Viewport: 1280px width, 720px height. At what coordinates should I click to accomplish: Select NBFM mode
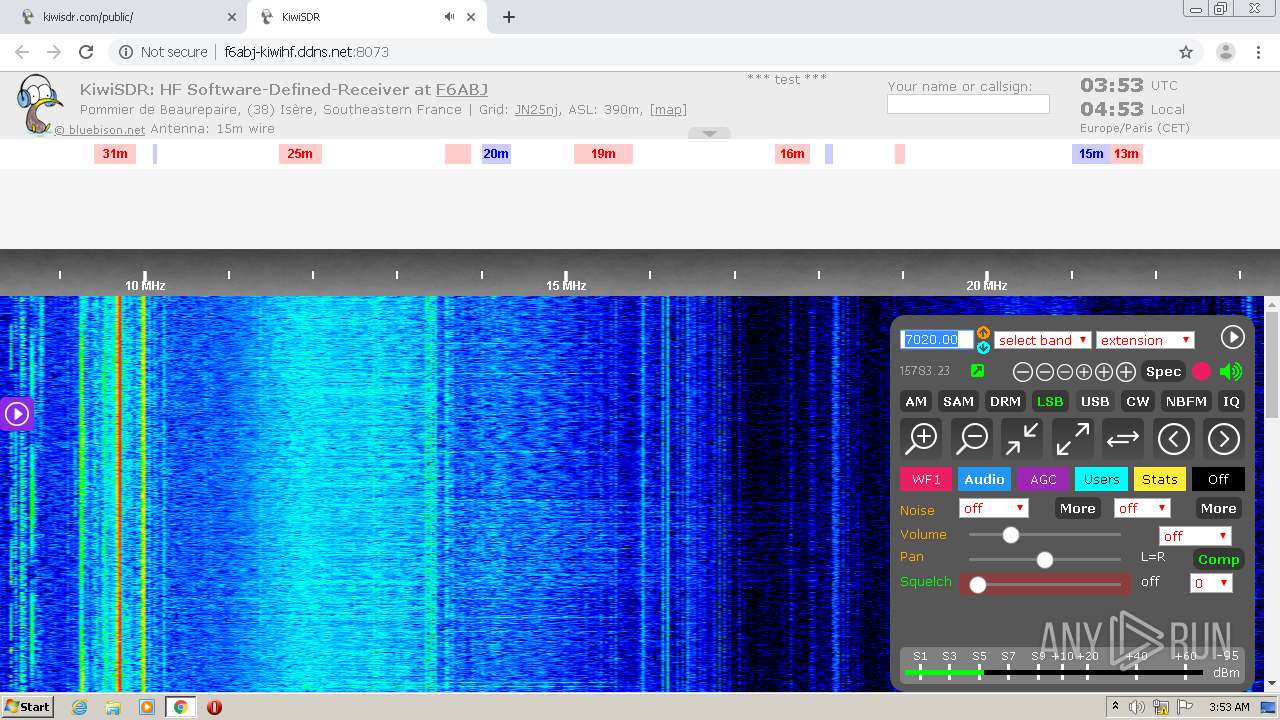coord(1186,401)
